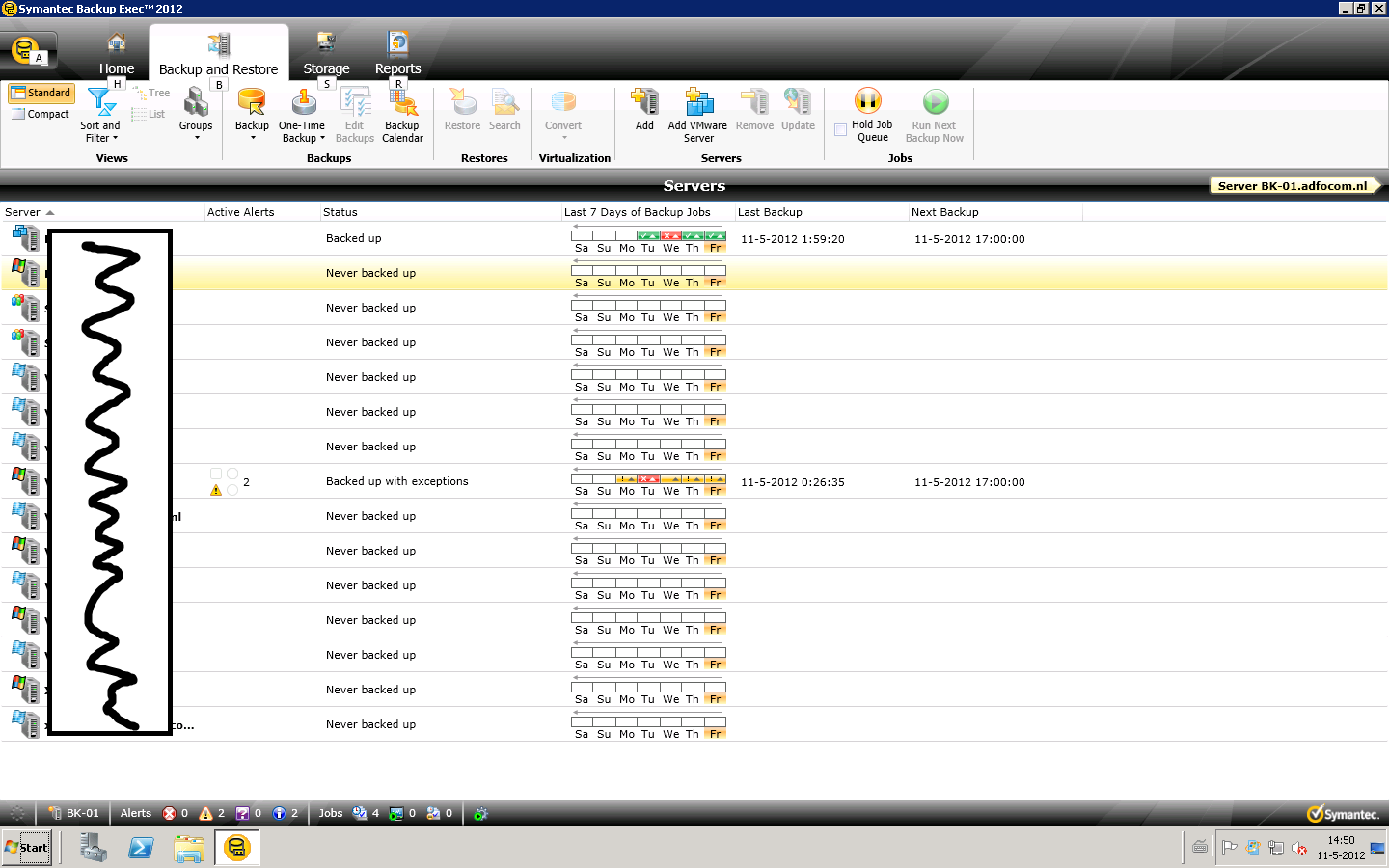Go to the Reports tab

[397, 54]
